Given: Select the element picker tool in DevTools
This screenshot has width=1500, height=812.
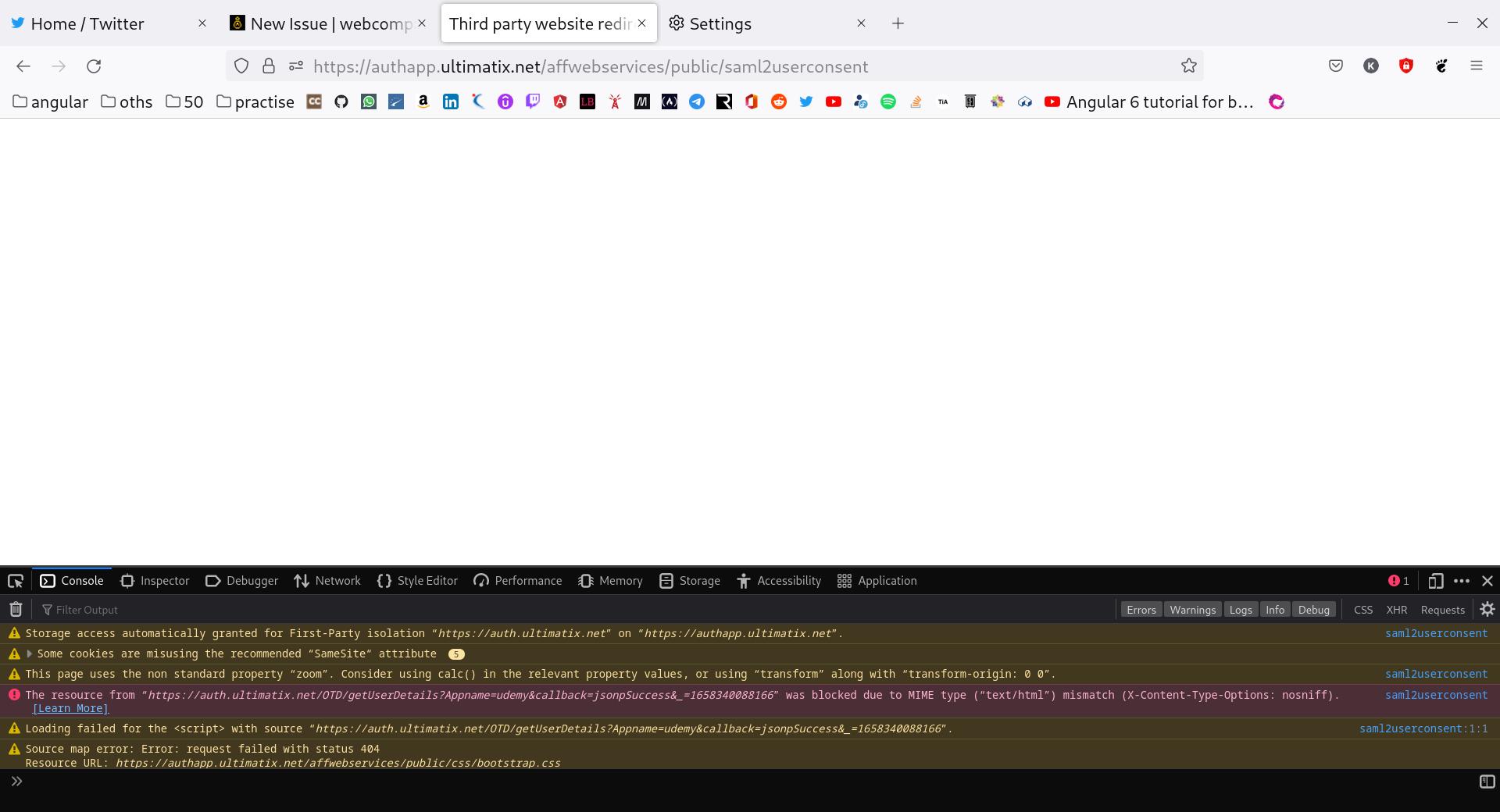Looking at the screenshot, I should 16,581.
